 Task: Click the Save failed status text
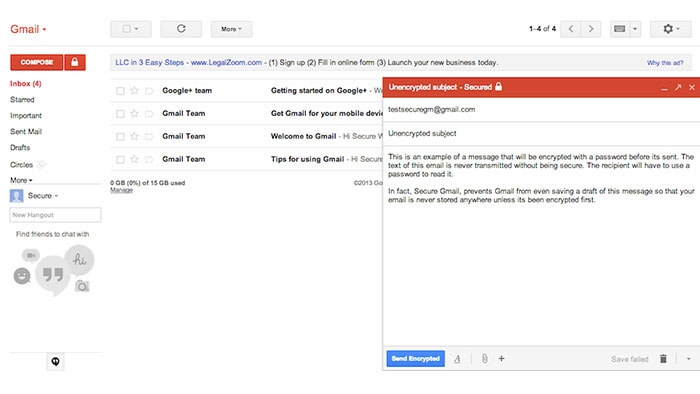(x=629, y=359)
